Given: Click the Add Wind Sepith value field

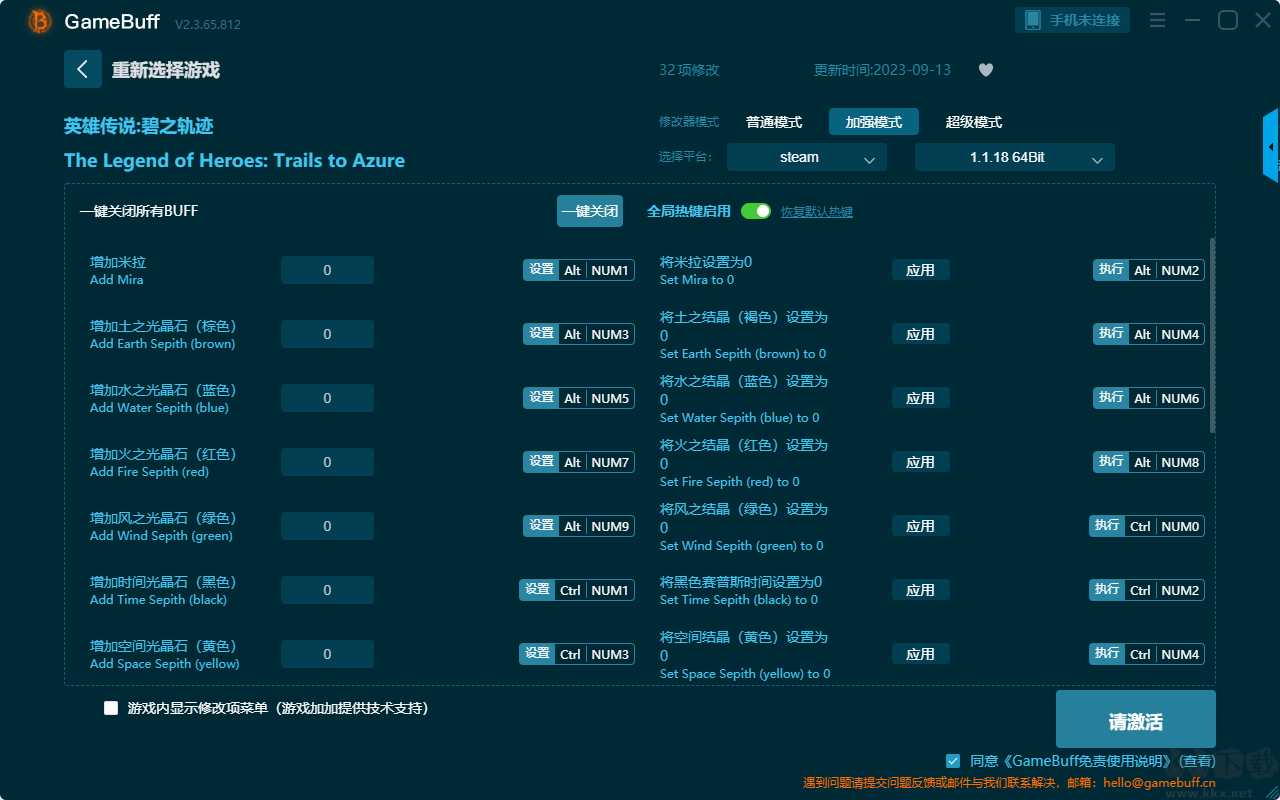Looking at the screenshot, I should [327, 526].
